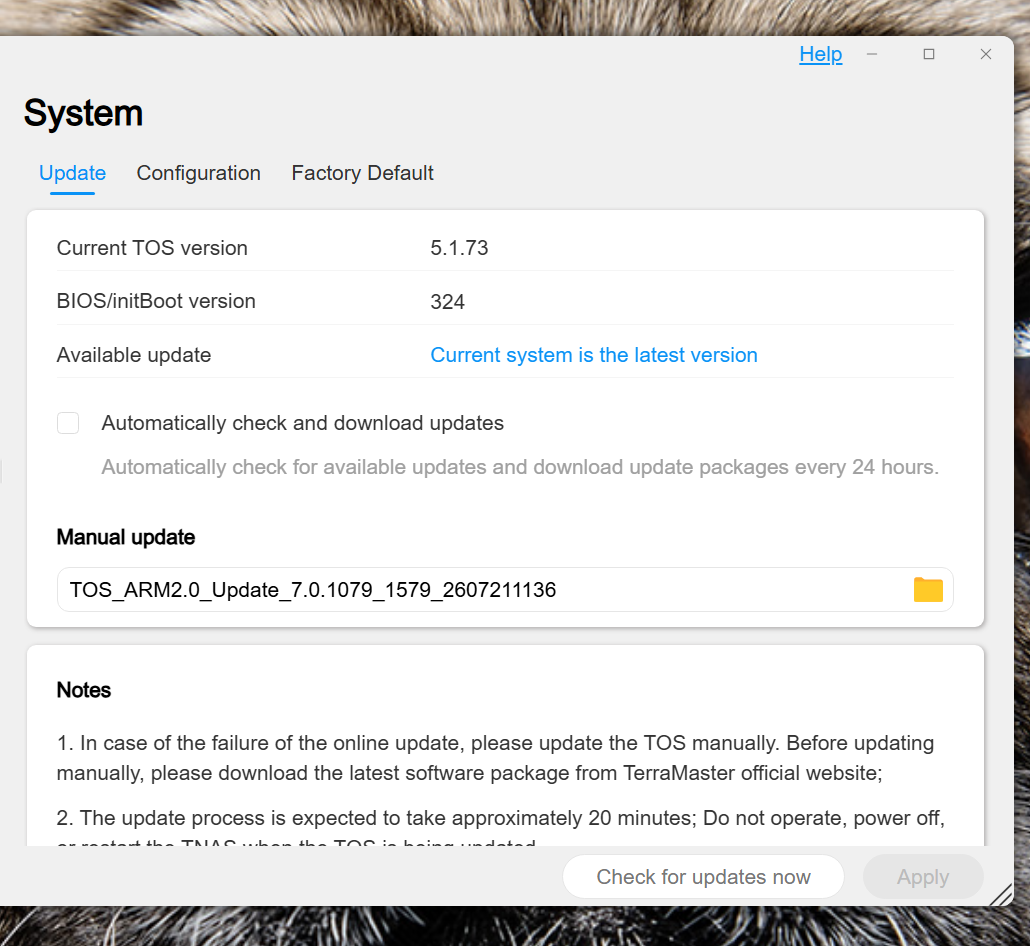This screenshot has width=1030, height=946.
Task: Click 'Current system is the latest version' link
Action: tap(594, 355)
